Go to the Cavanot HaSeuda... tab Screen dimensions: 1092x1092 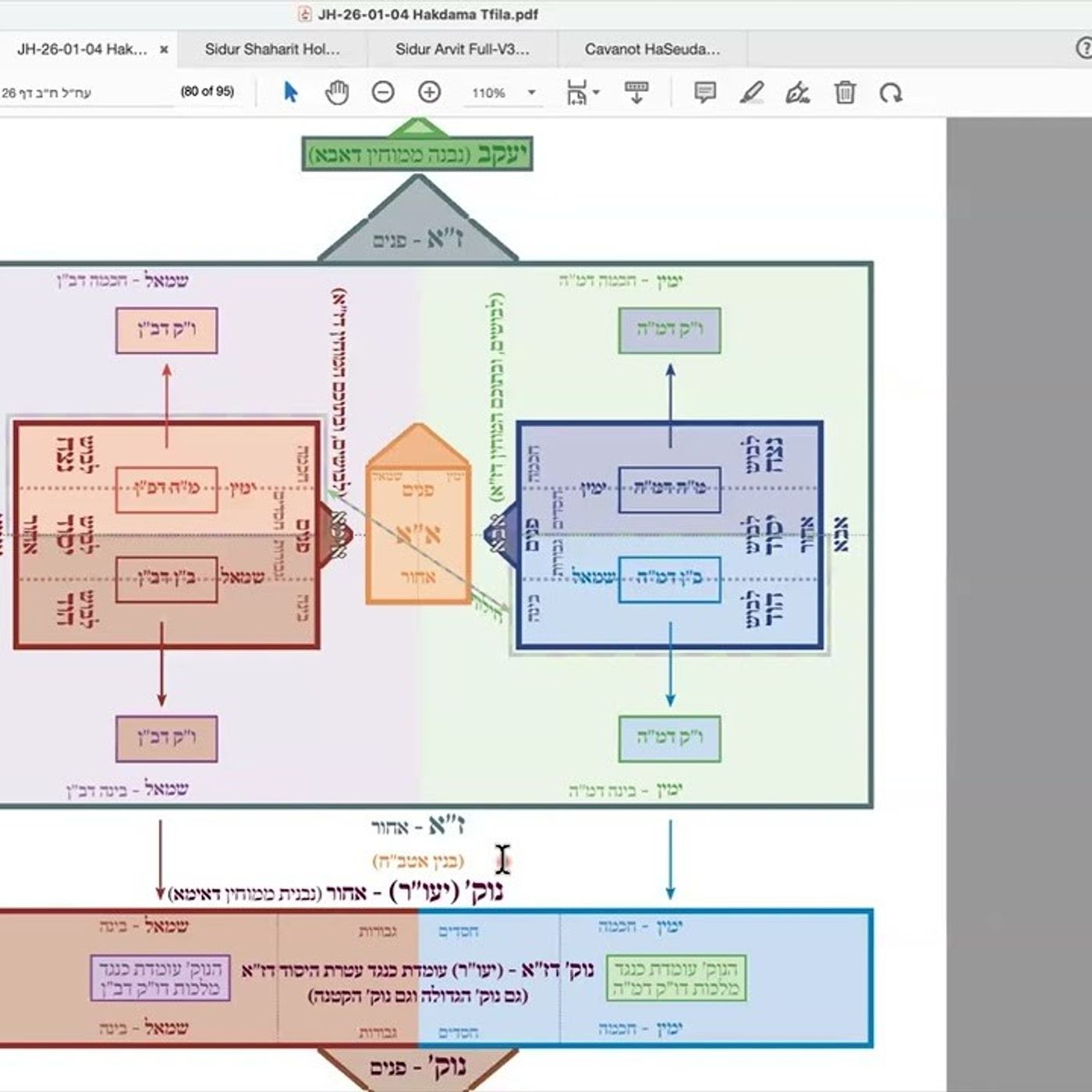click(653, 49)
